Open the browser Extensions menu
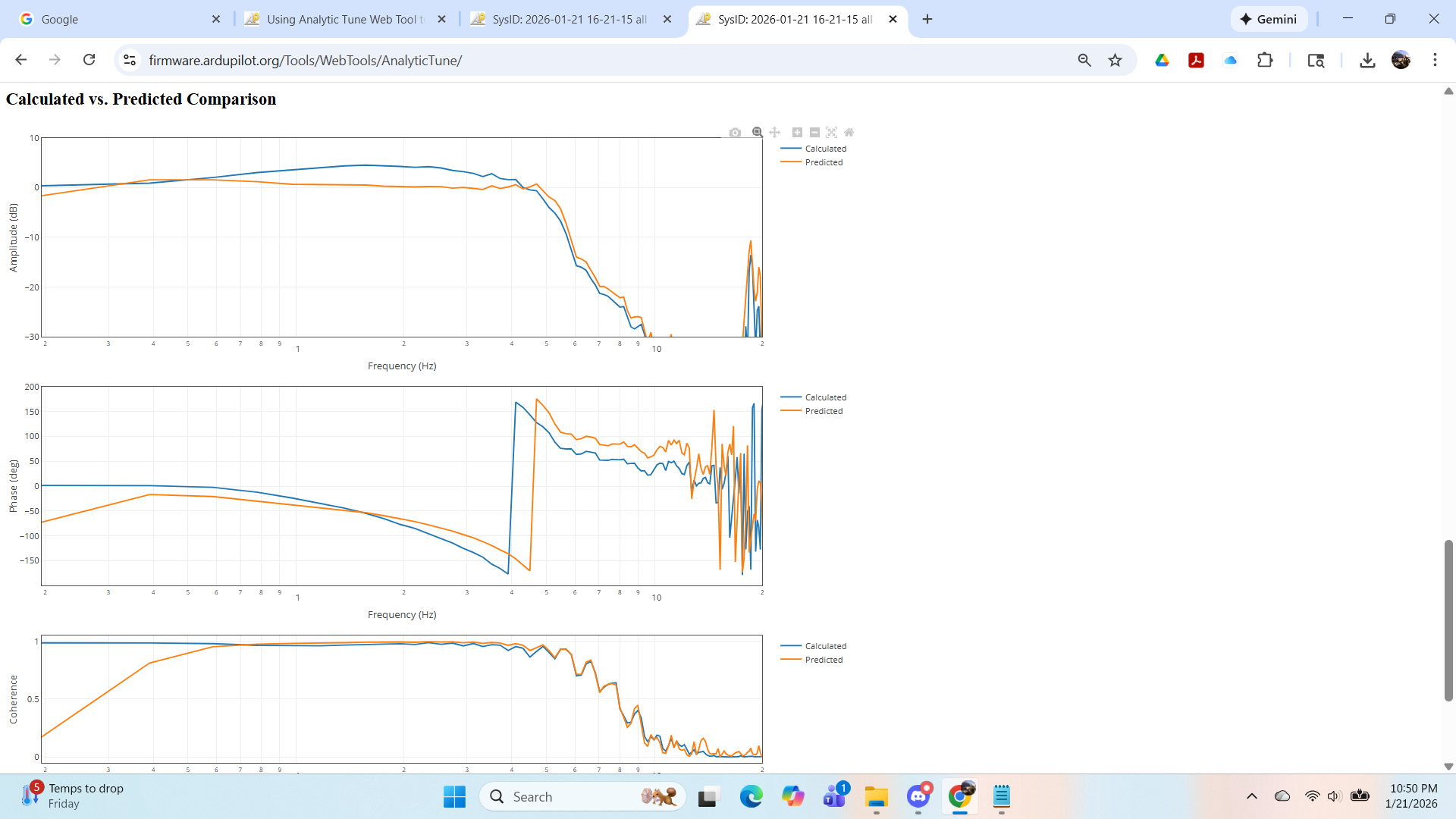The image size is (1456, 819). click(x=1265, y=61)
